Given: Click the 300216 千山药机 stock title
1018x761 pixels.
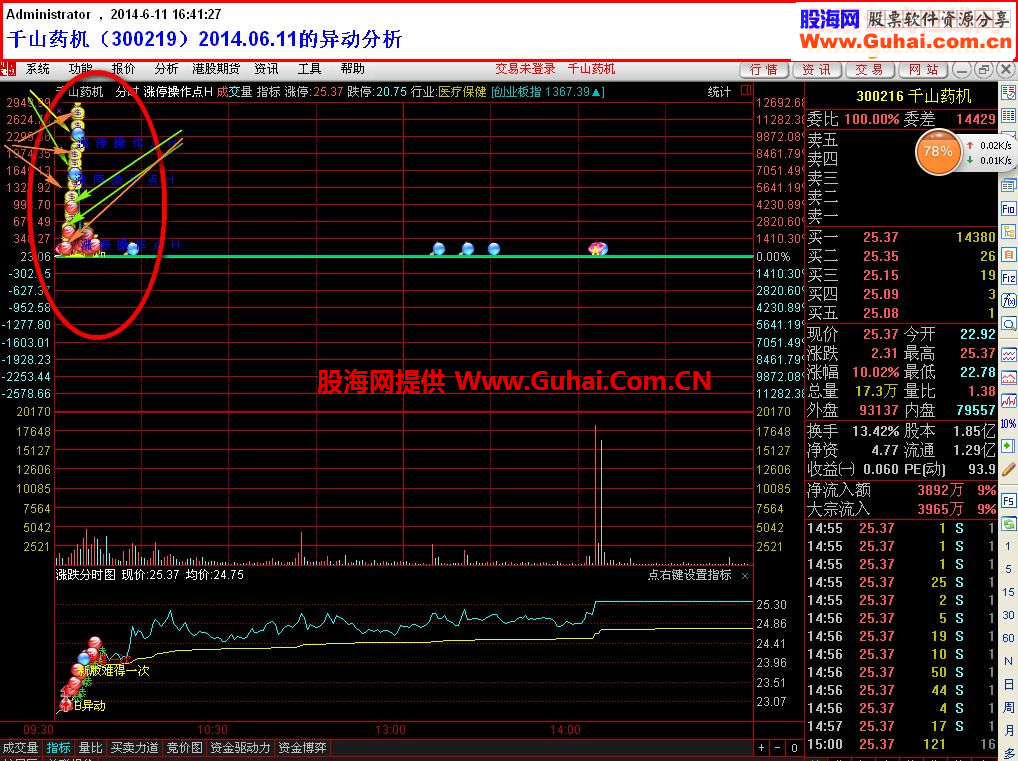Looking at the screenshot, I should [x=913, y=96].
